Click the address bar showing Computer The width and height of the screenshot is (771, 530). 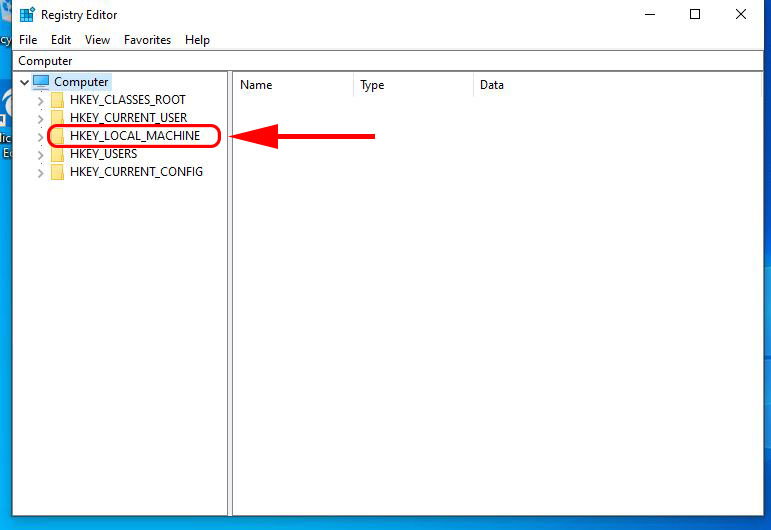click(388, 61)
